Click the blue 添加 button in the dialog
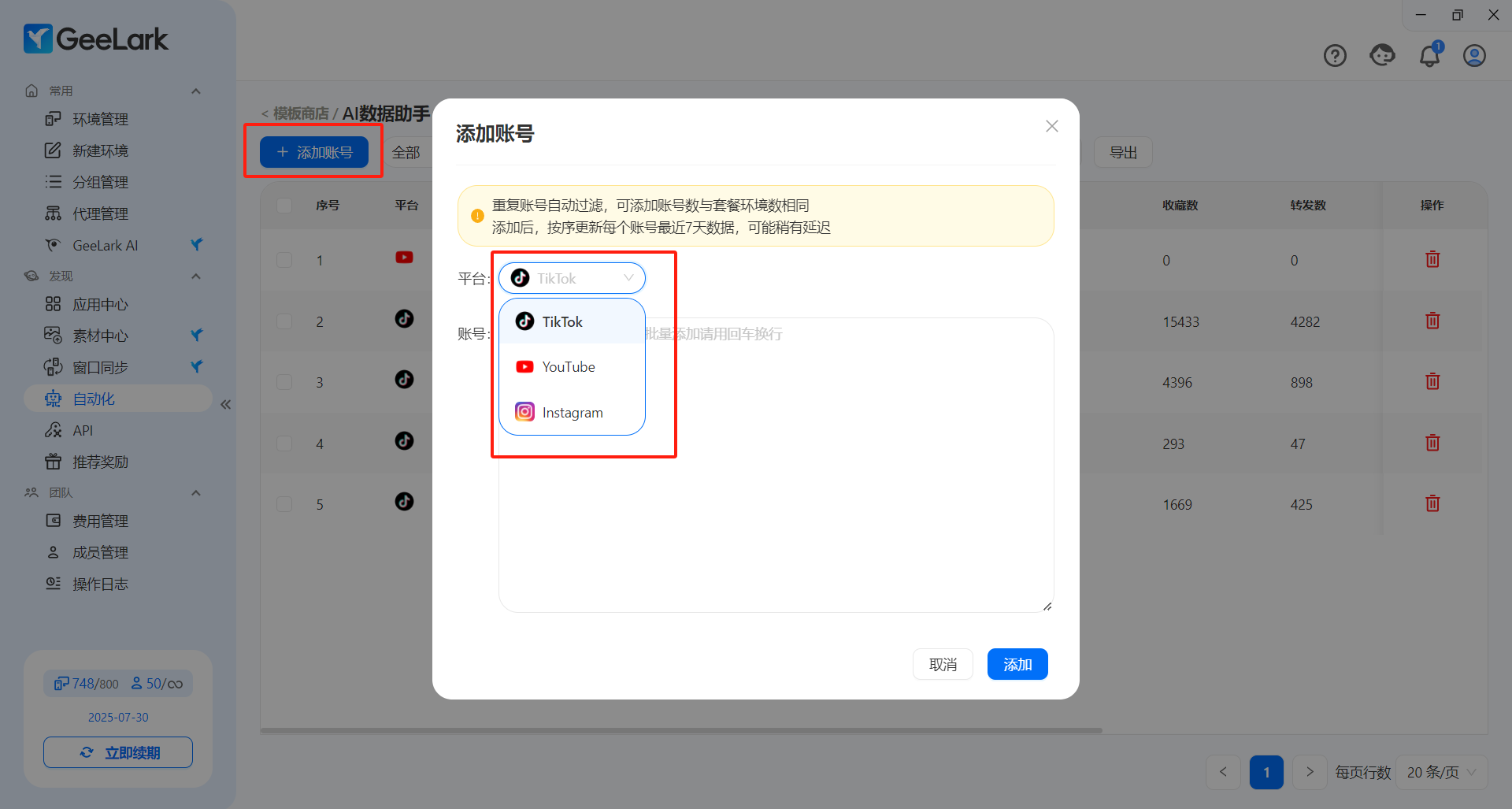 1017,664
